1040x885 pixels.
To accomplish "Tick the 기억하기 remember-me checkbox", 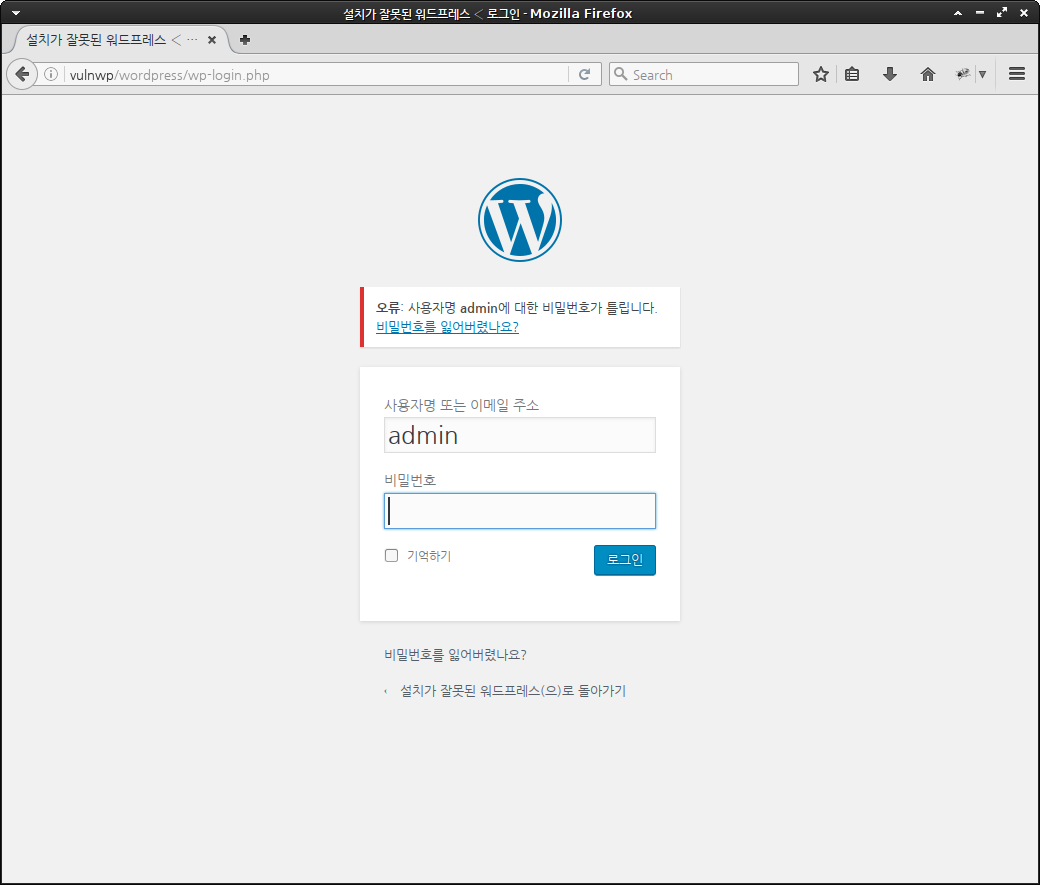I will pos(391,555).
